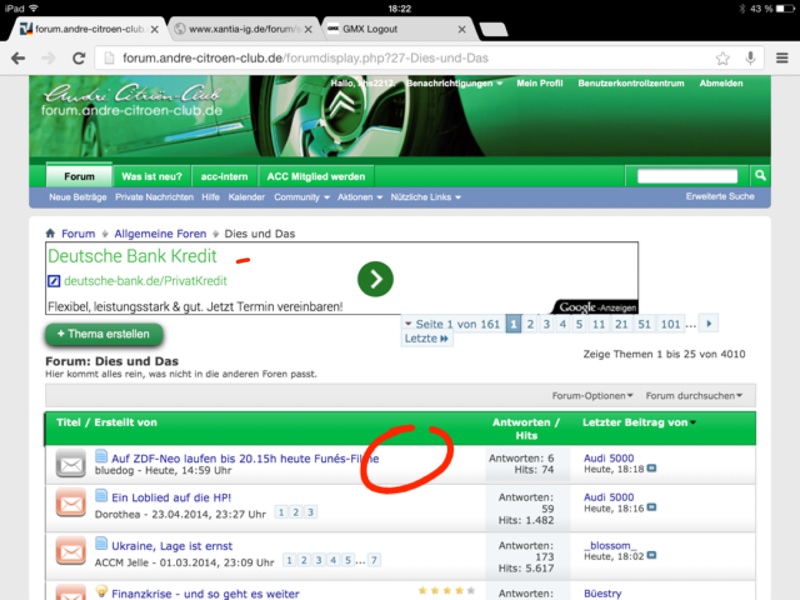Open Erweiterte Suche
The image size is (800, 600).
pos(720,196)
